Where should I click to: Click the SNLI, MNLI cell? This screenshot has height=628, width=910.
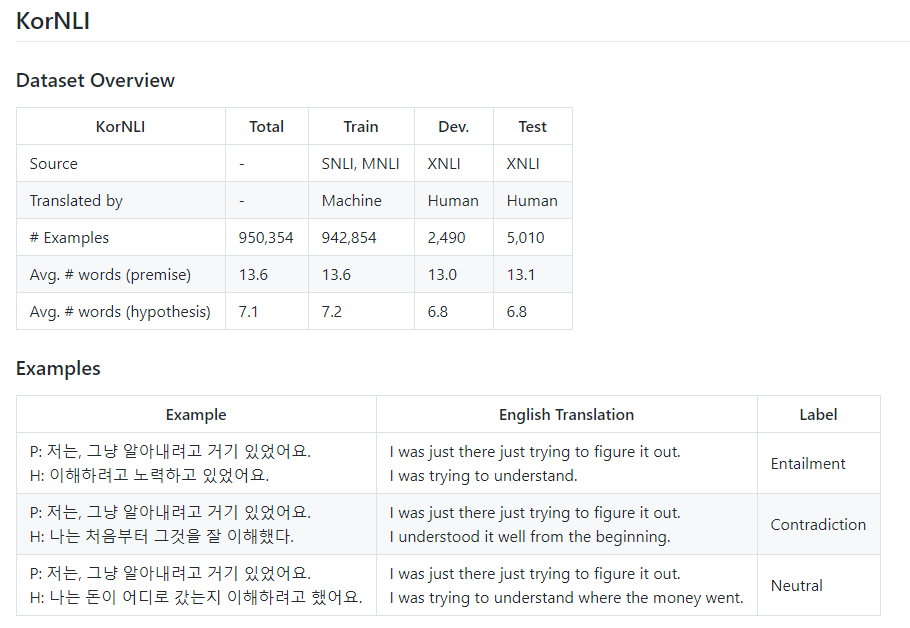pos(360,164)
